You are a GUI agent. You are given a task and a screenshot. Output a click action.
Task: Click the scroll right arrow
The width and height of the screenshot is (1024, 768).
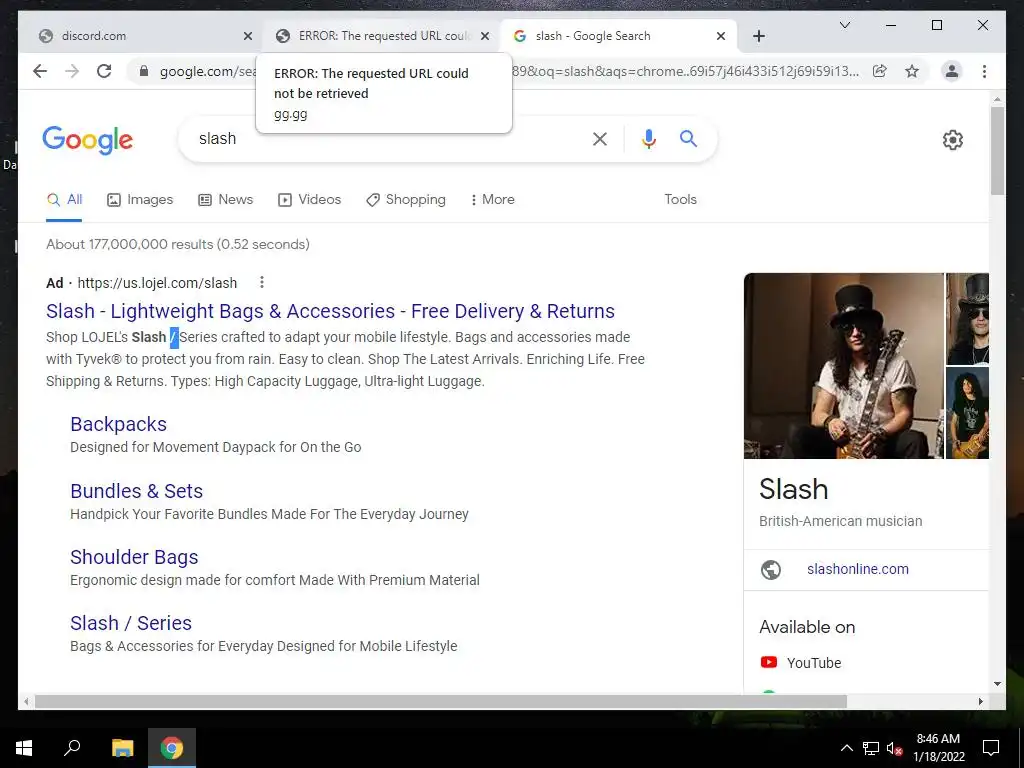980,701
